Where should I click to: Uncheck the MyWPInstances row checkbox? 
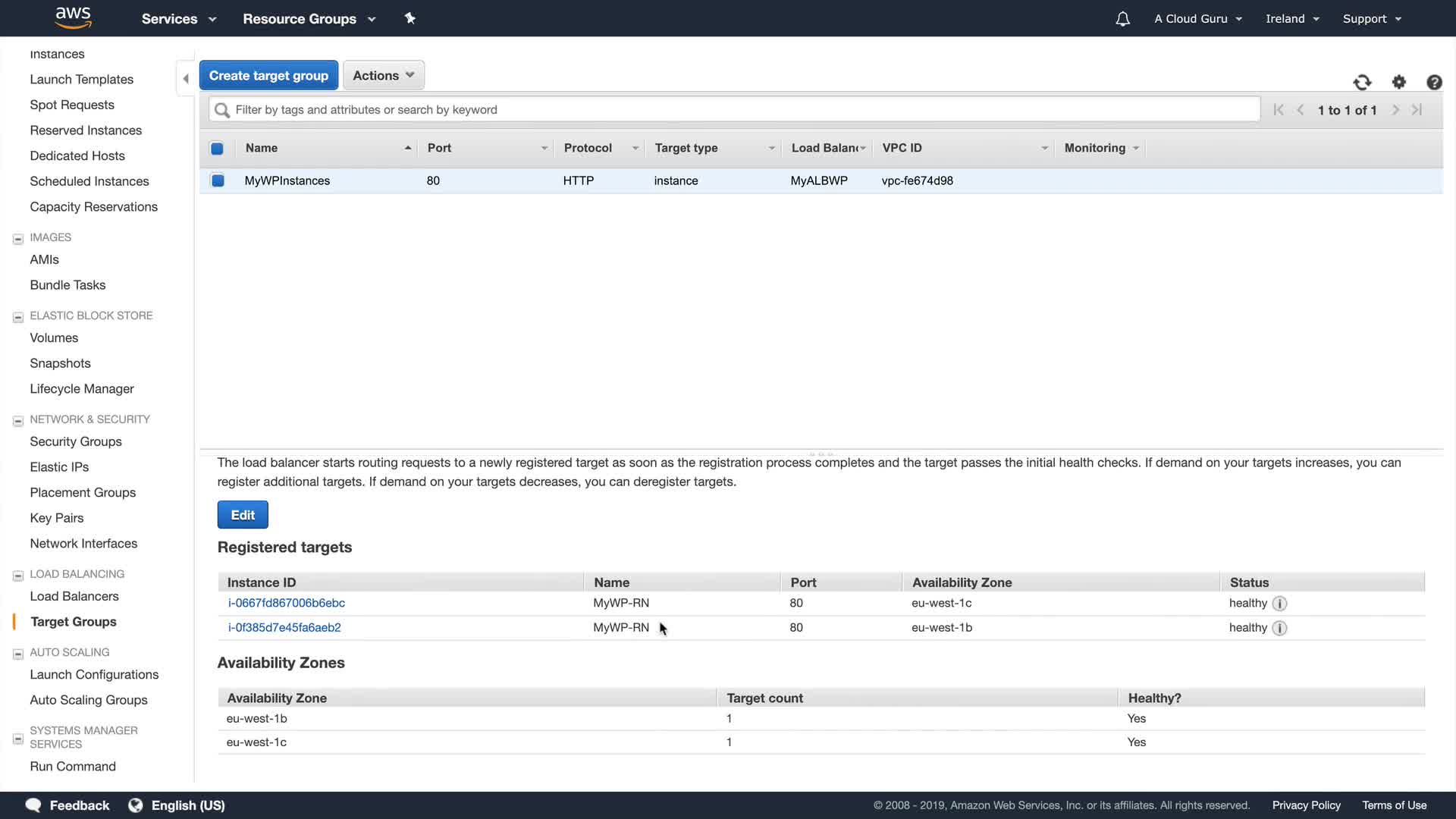[218, 180]
